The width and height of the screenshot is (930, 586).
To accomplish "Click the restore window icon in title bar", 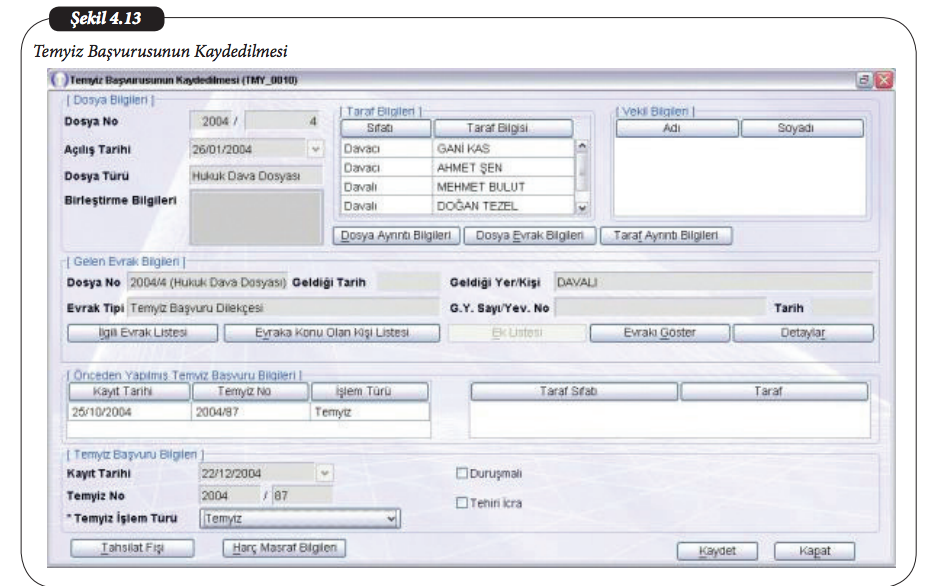I will point(863,80).
